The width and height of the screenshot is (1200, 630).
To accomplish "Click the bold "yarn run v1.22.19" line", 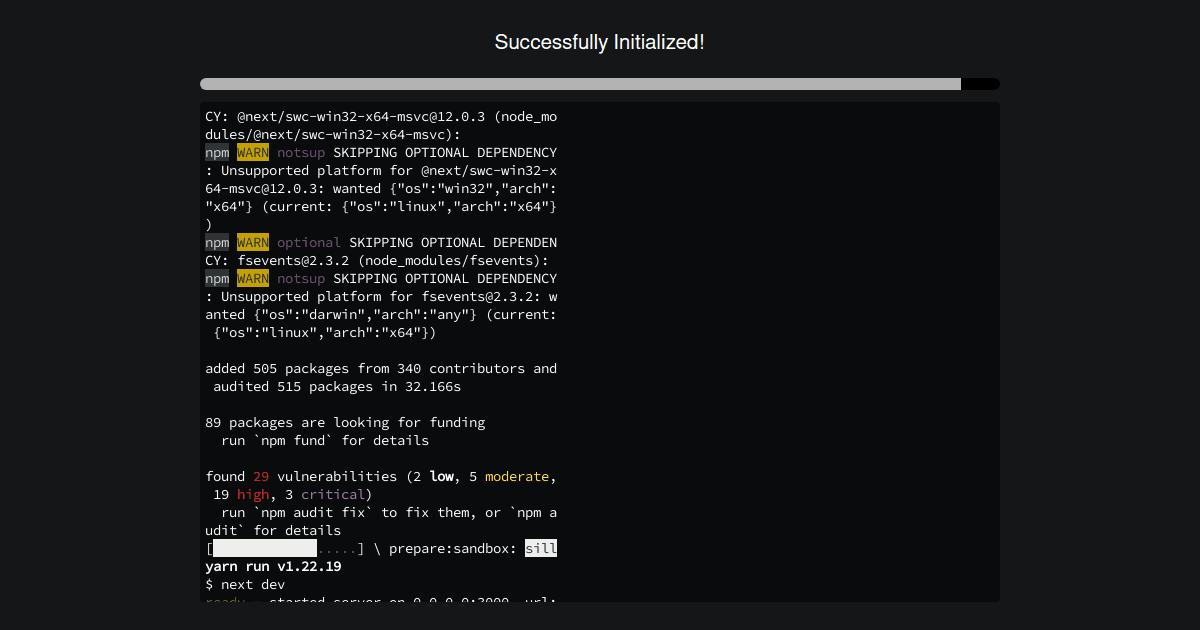I will click(273, 567).
